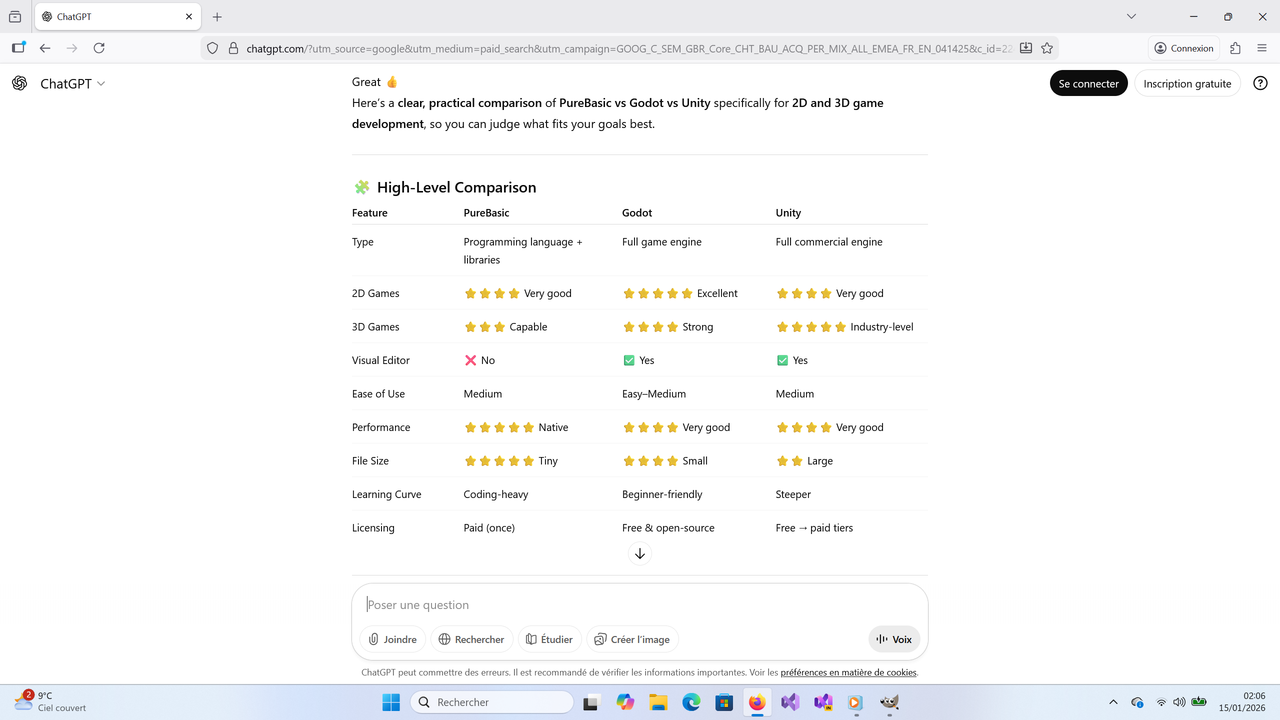Open the clock showing 02:06

(1244, 702)
